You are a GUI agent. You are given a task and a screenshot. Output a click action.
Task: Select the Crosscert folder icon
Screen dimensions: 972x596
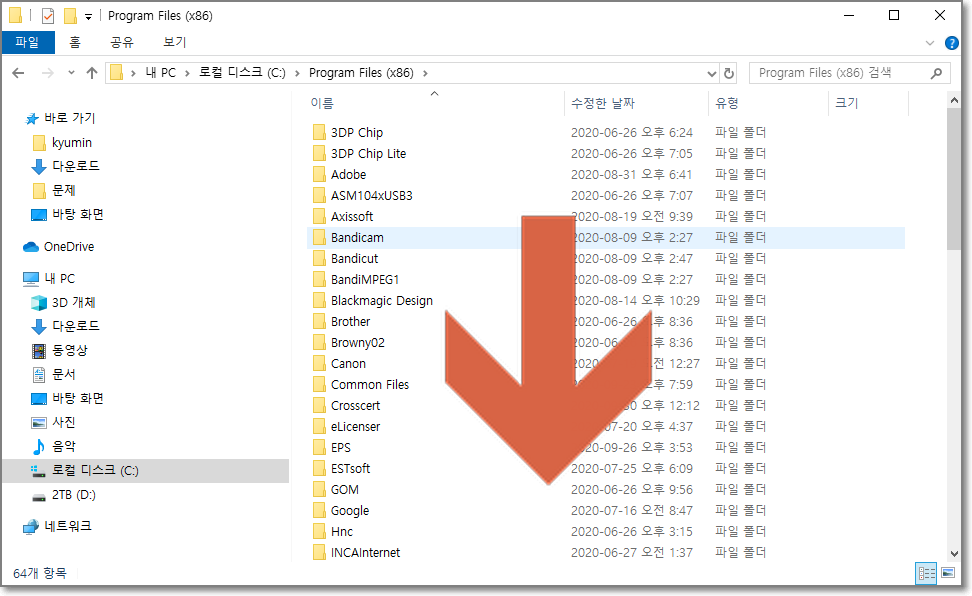(x=319, y=406)
